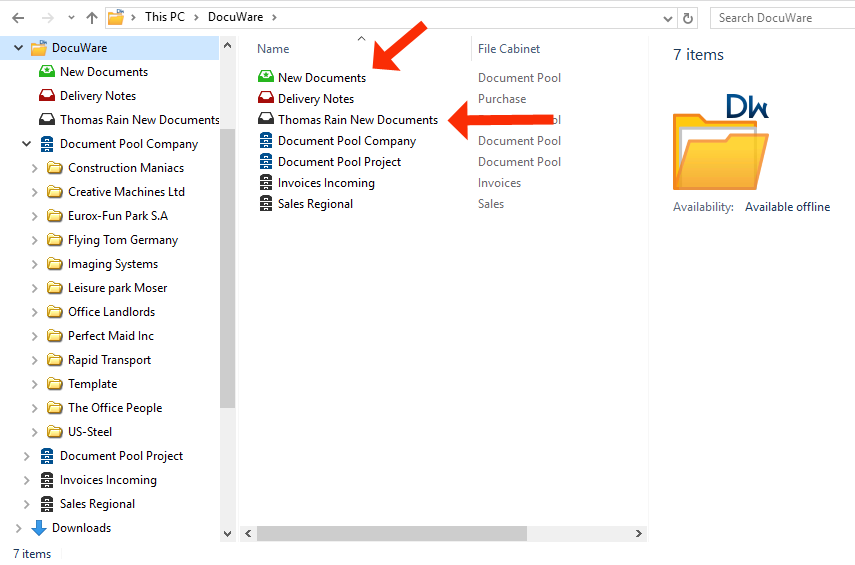Click the US-Steel folder icon
The image size is (855, 565).
(x=55, y=431)
